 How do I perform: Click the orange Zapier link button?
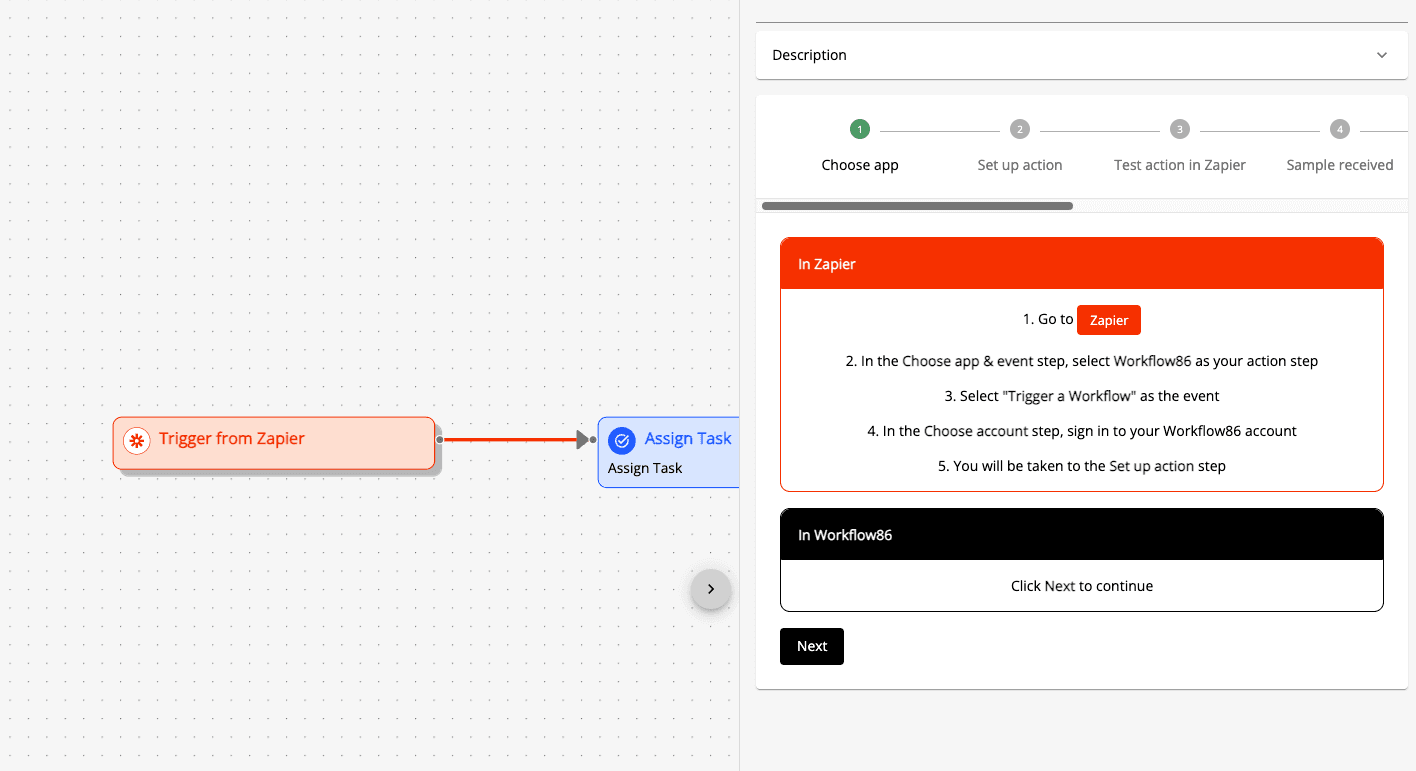click(x=1109, y=320)
